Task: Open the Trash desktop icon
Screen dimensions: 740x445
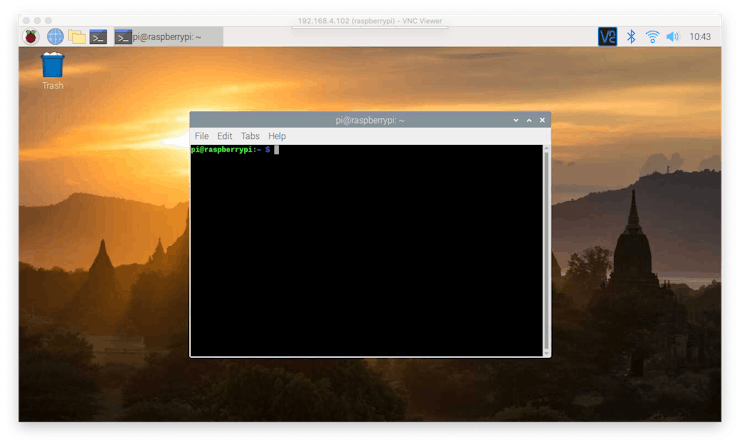Action: 53,68
